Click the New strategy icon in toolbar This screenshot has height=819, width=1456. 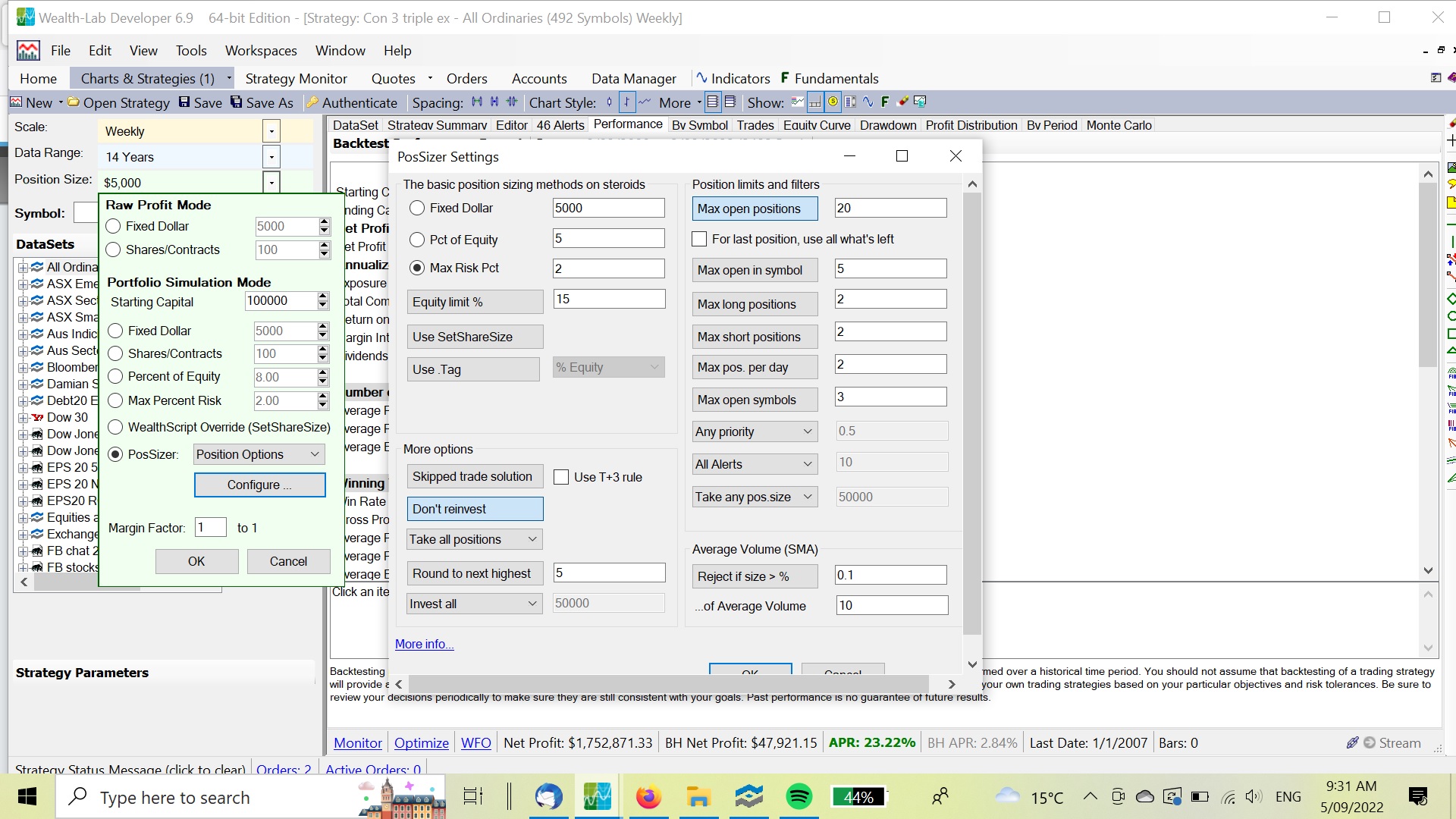coord(16,102)
